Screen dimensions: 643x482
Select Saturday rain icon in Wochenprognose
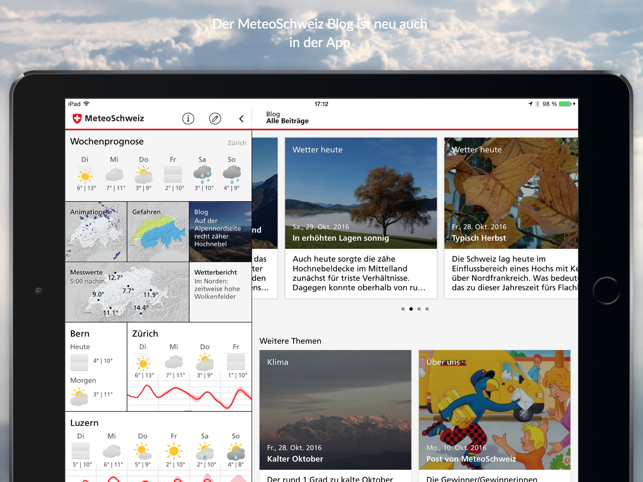202,175
